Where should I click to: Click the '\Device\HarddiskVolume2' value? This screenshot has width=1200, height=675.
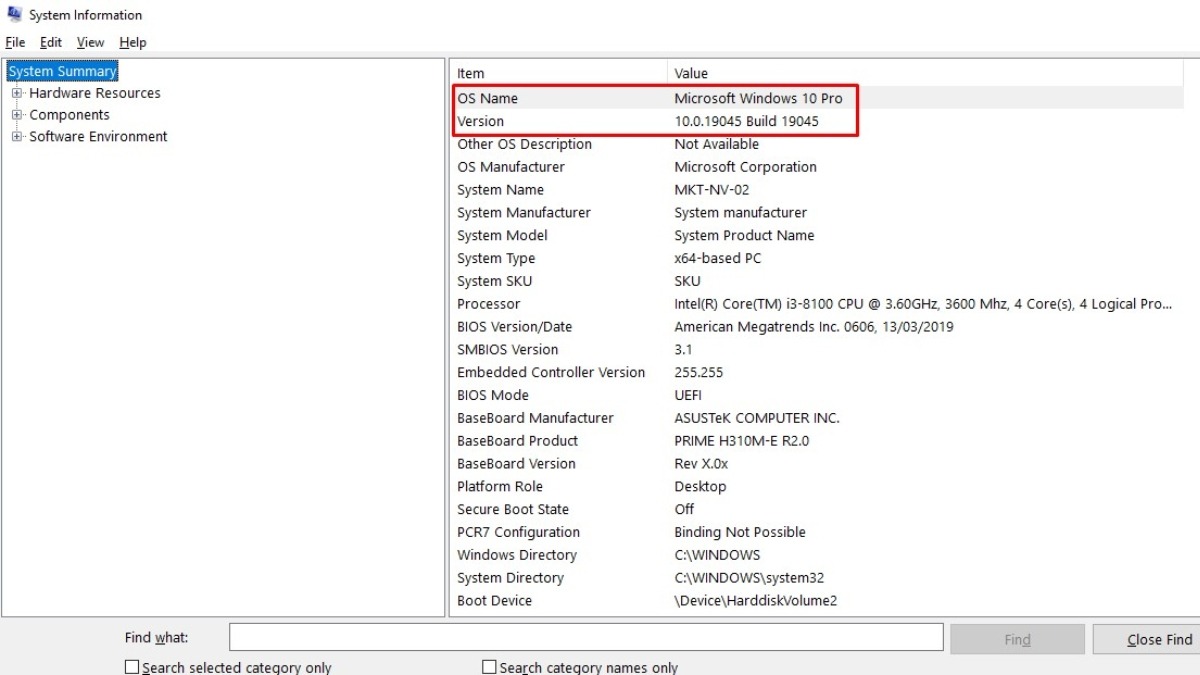point(755,602)
